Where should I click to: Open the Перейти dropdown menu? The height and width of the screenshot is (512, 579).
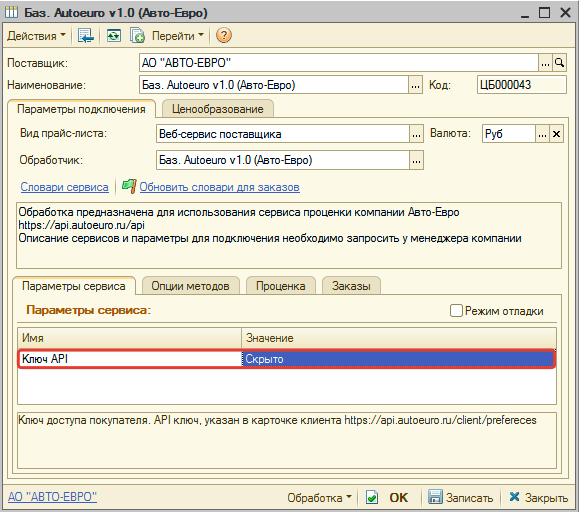[x=178, y=36]
